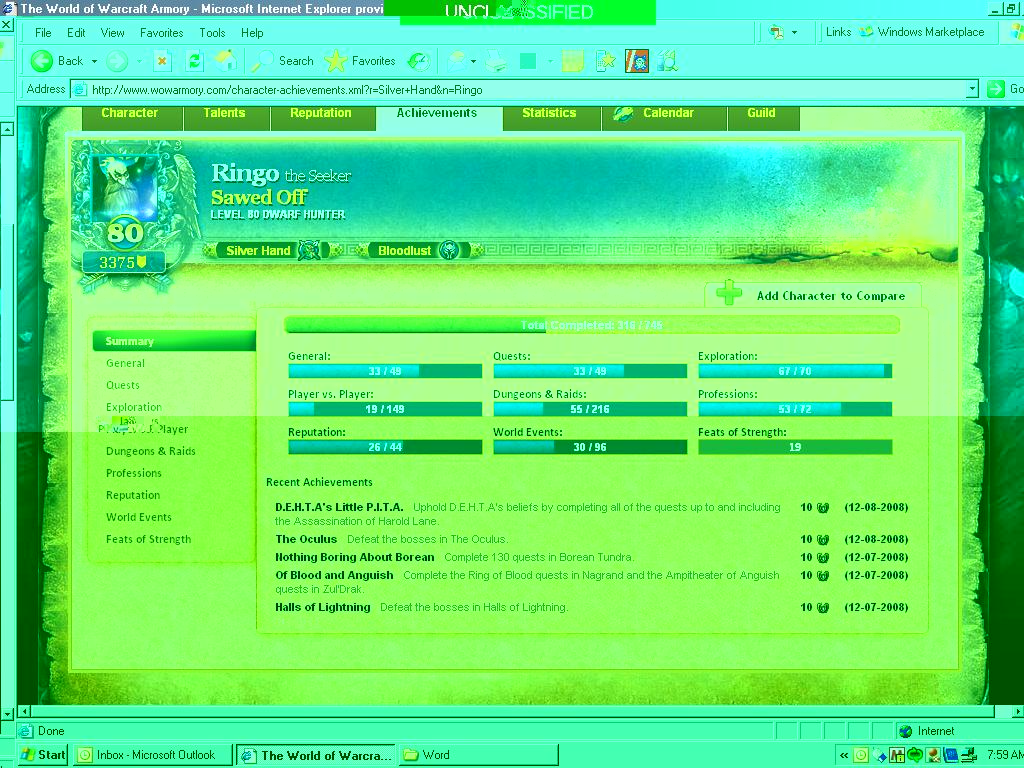The image size is (1024, 768).
Task: Click the binoculars info tray icon
Action: [x=897, y=755]
